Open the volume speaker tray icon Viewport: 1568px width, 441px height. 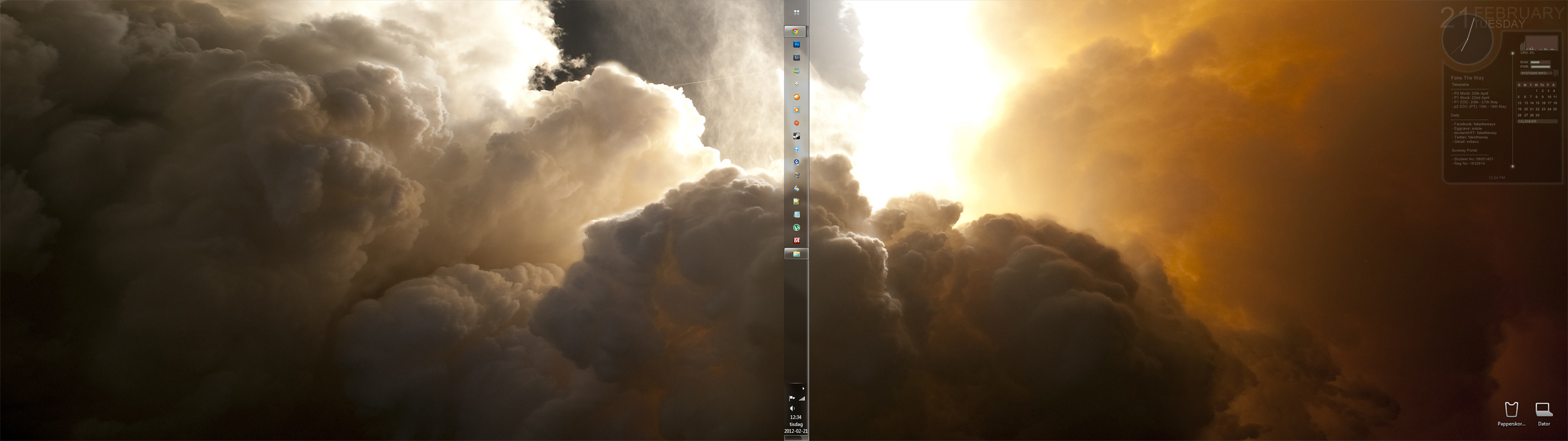792,408
